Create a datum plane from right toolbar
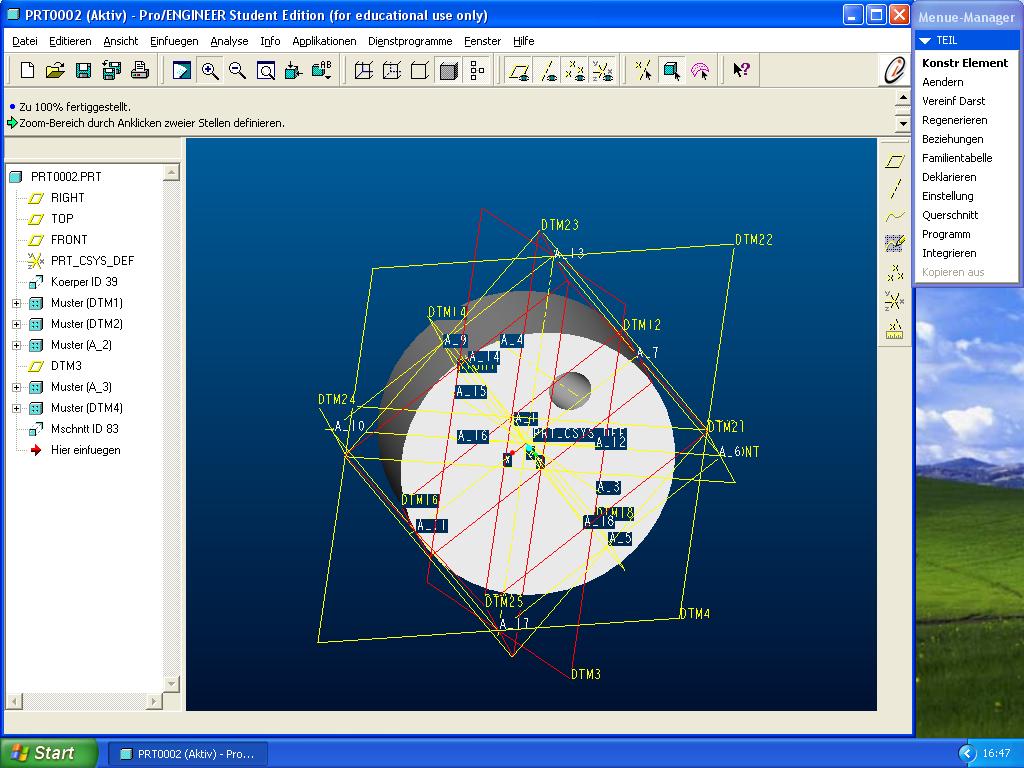 click(894, 161)
